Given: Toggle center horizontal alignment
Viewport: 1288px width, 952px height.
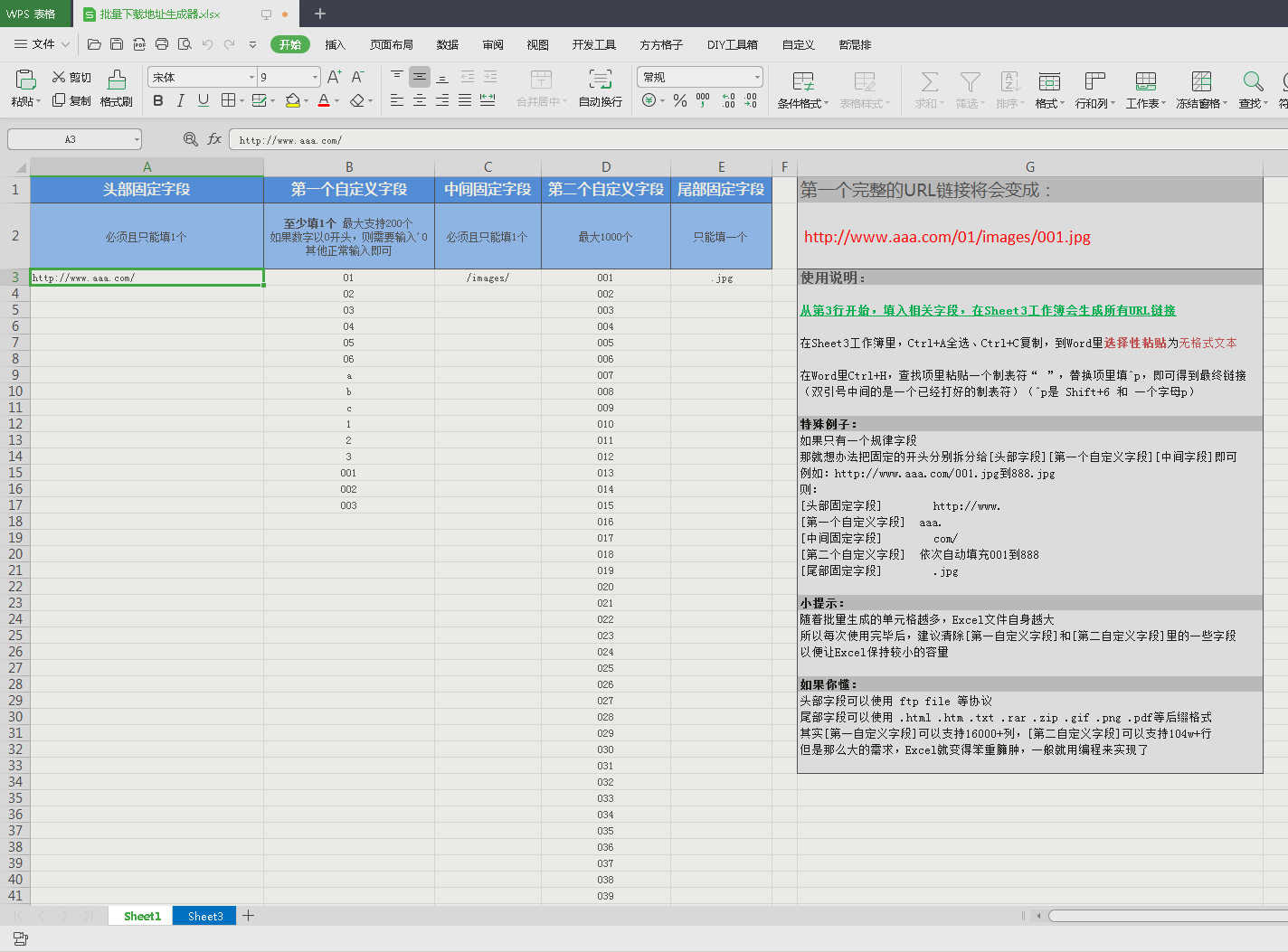Looking at the screenshot, I should coord(420,100).
